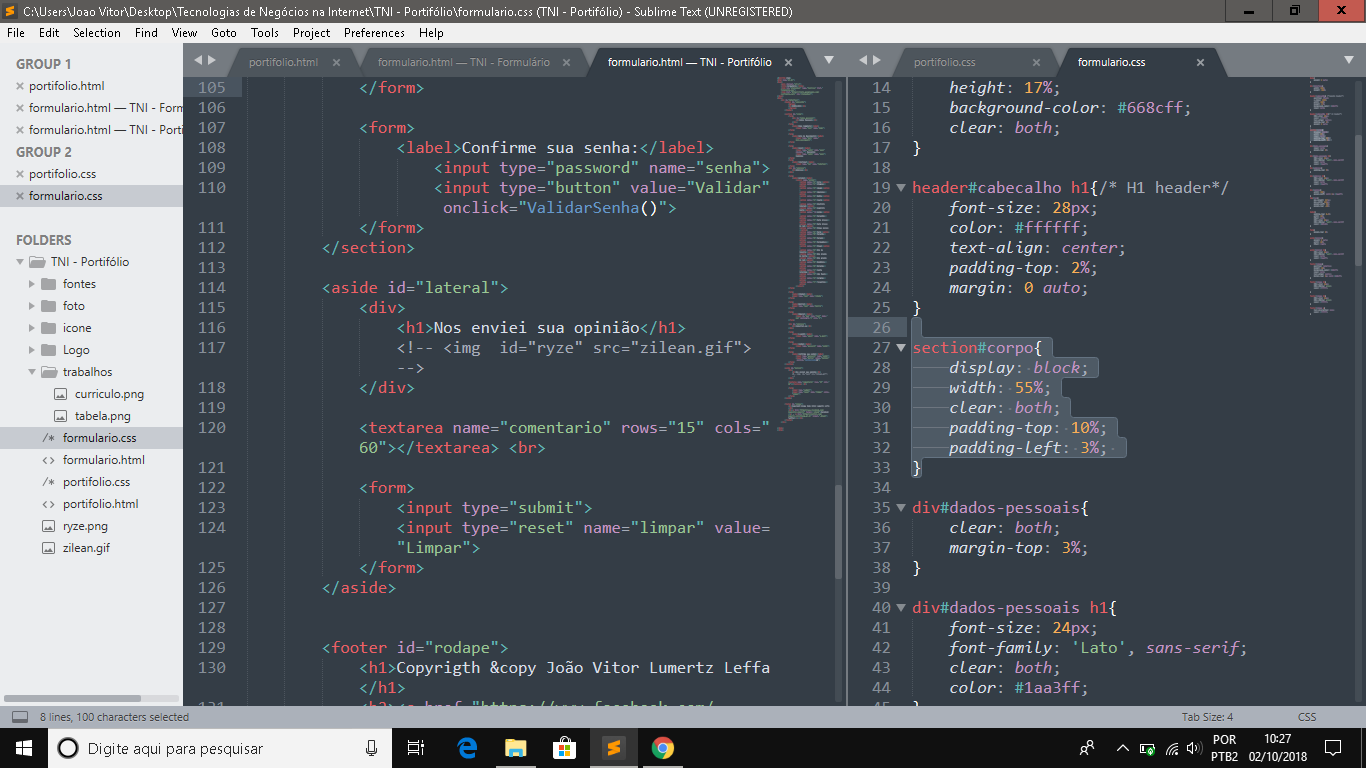Screen dimensions: 1366x768
Task: Fold the section#corpo CSS rule
Action: click(902, 348)
